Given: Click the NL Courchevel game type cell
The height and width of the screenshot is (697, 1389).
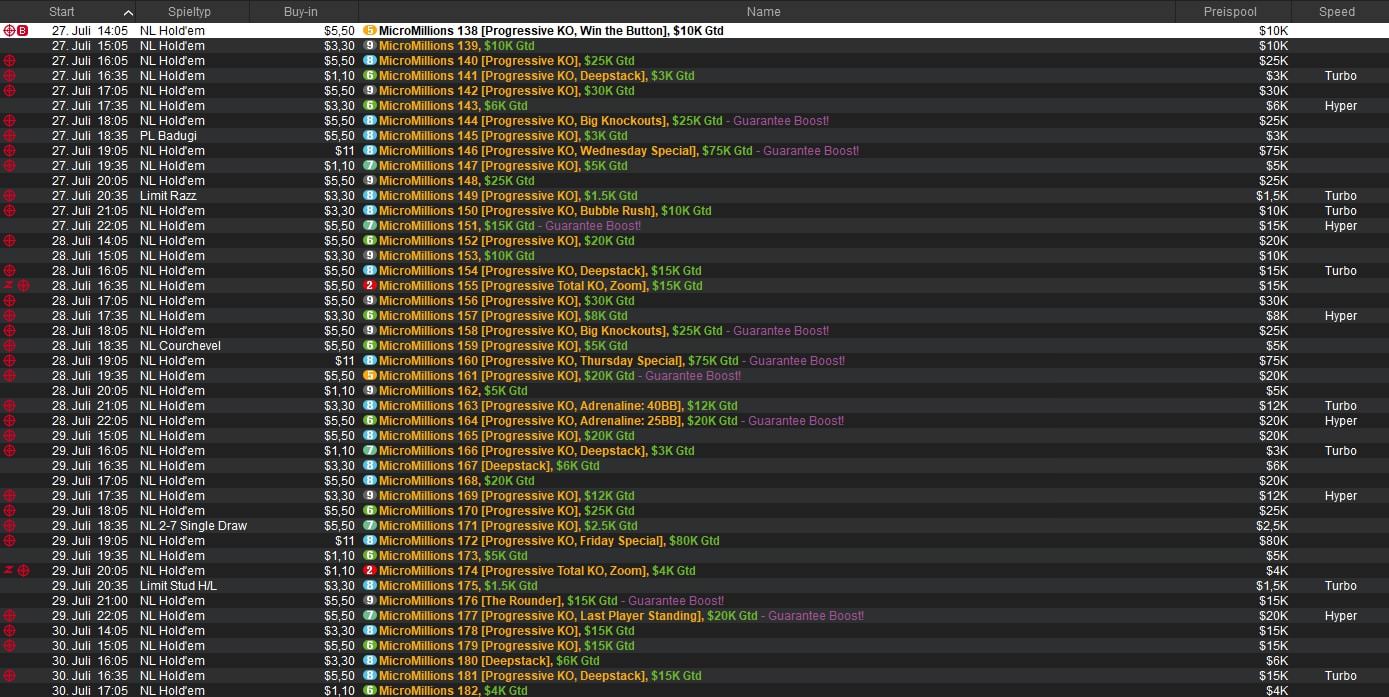Looking at the screenshot, I should tap(180, 346).
